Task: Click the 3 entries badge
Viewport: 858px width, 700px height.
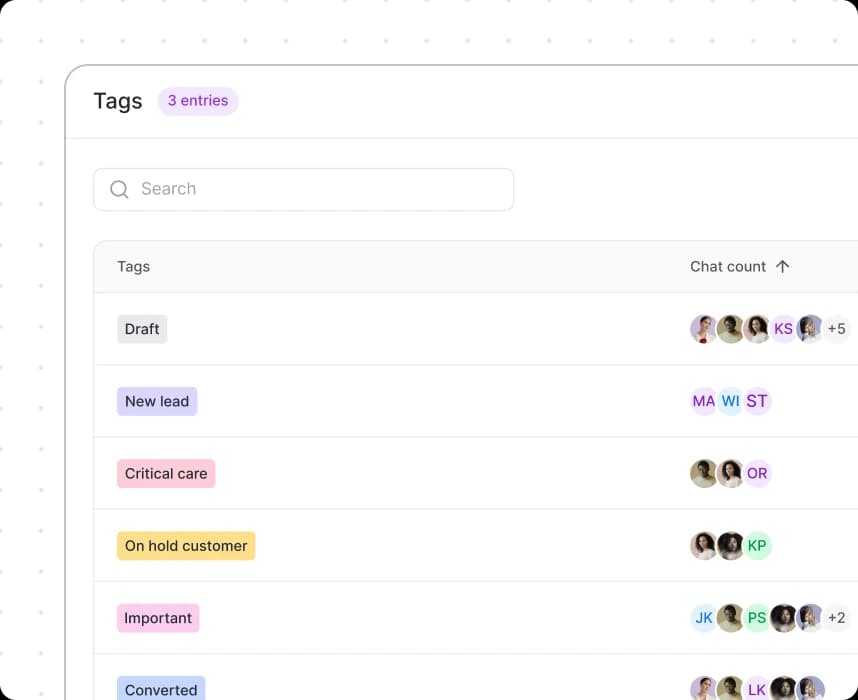Action: click(198, 101)
